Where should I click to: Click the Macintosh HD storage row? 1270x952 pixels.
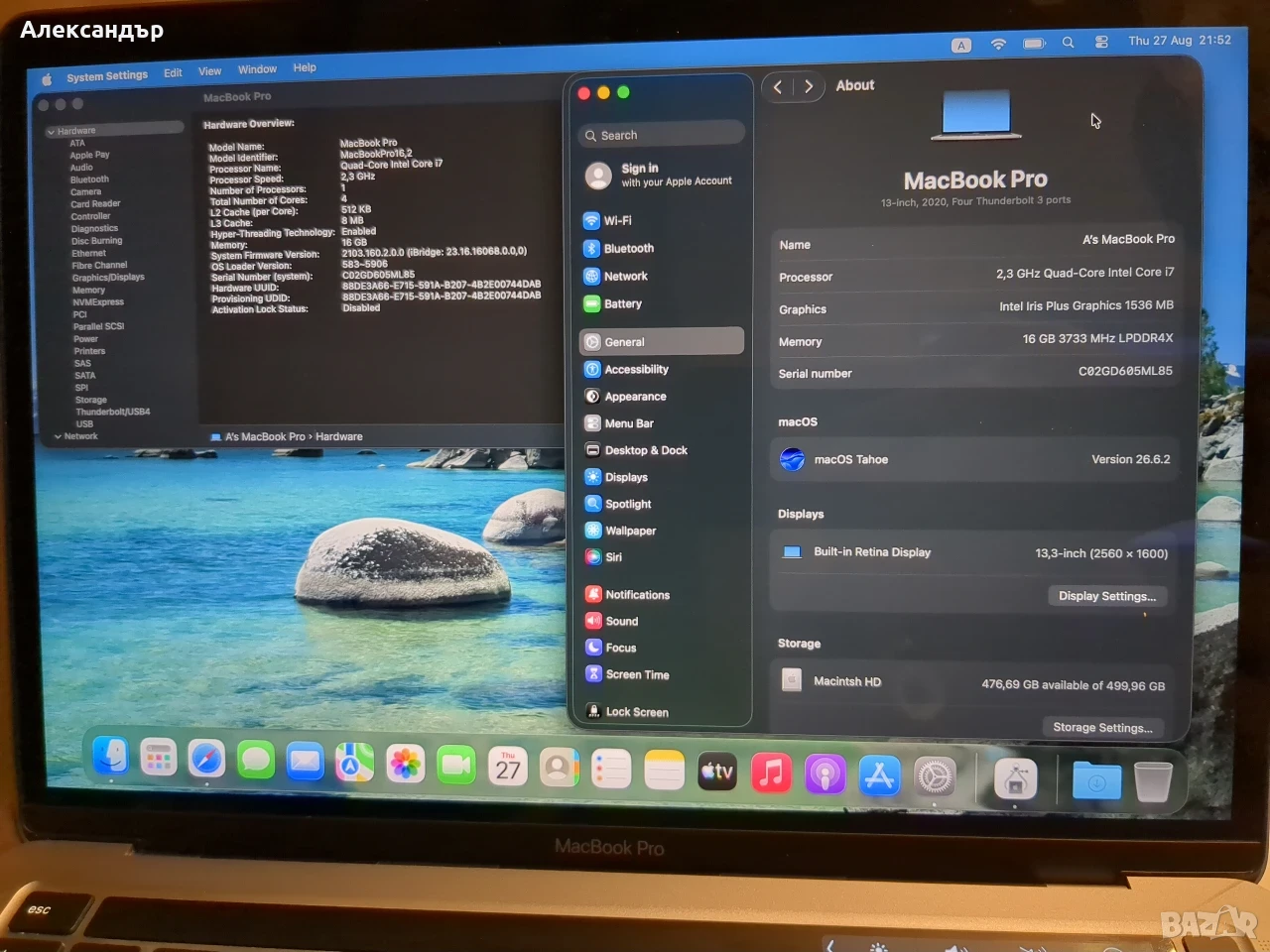pyautogui.click(x=972, y=682)
